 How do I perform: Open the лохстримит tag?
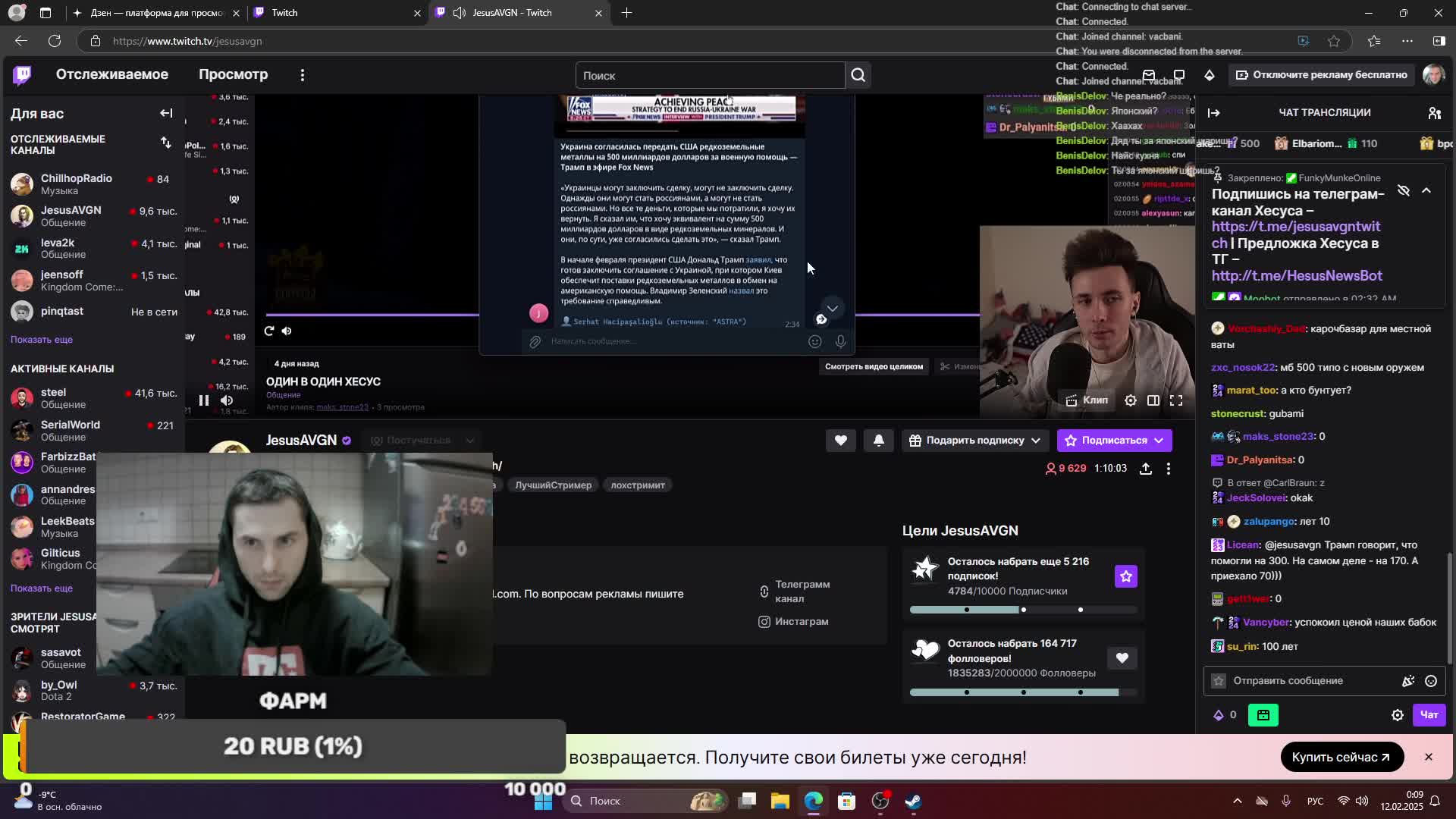[x=638, y=485]
